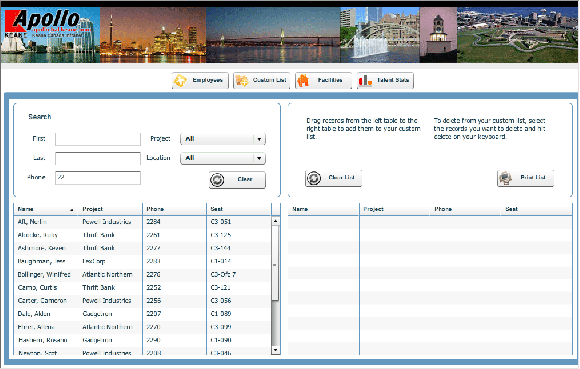Select the row with seat C3-039

pyautogui.click(x=142, y=327)
